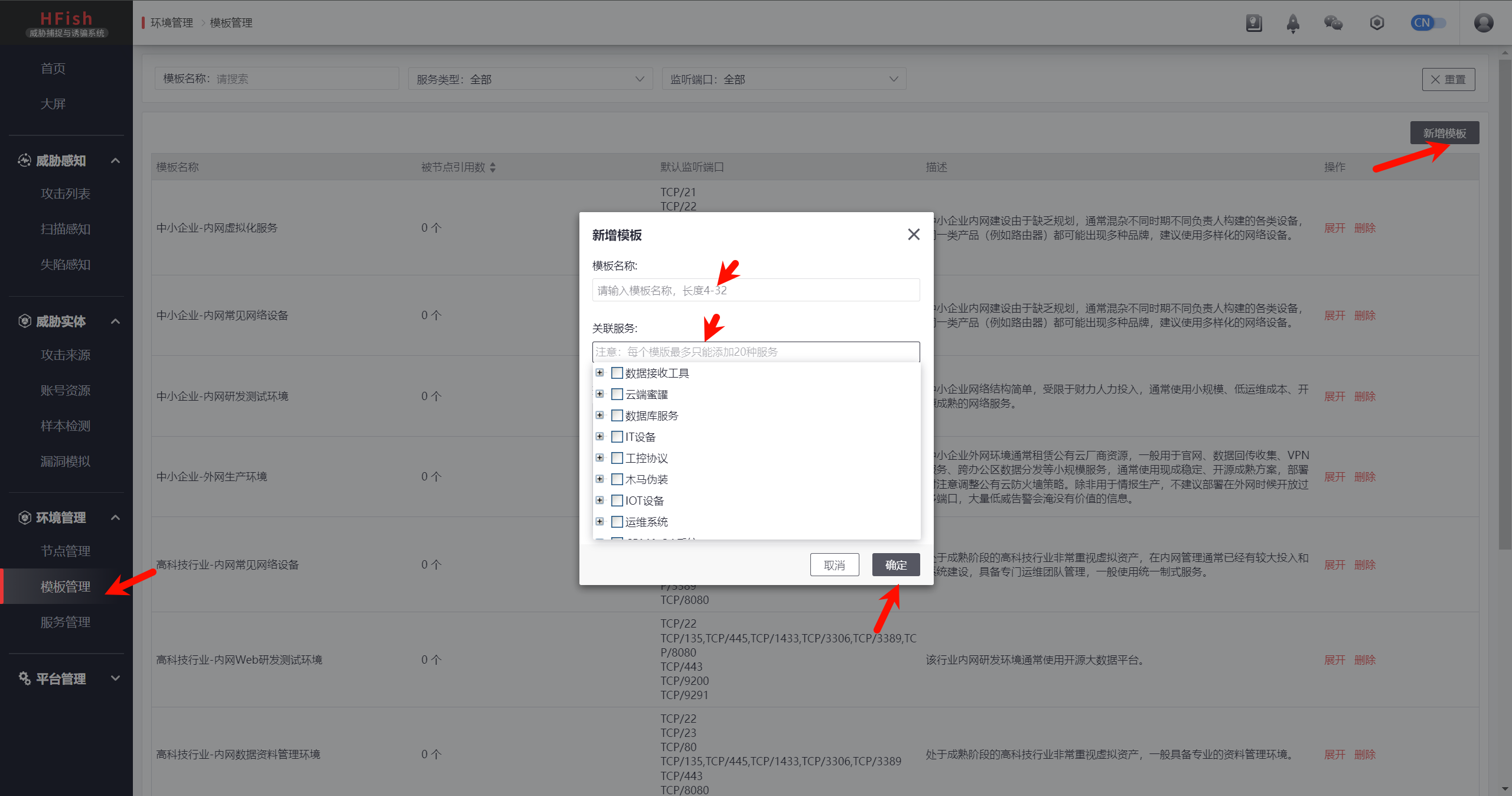The image size is (1512, 796).
Task: Open 失陷感知 menu item
Action: coord(66,265)
